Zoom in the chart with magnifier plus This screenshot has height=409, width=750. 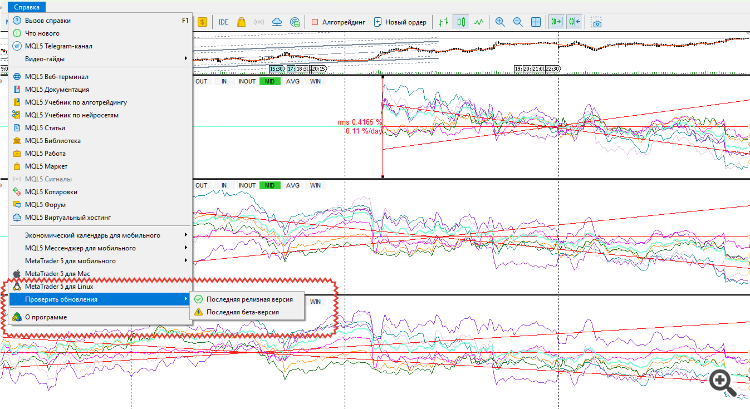(x=501, y=21)
